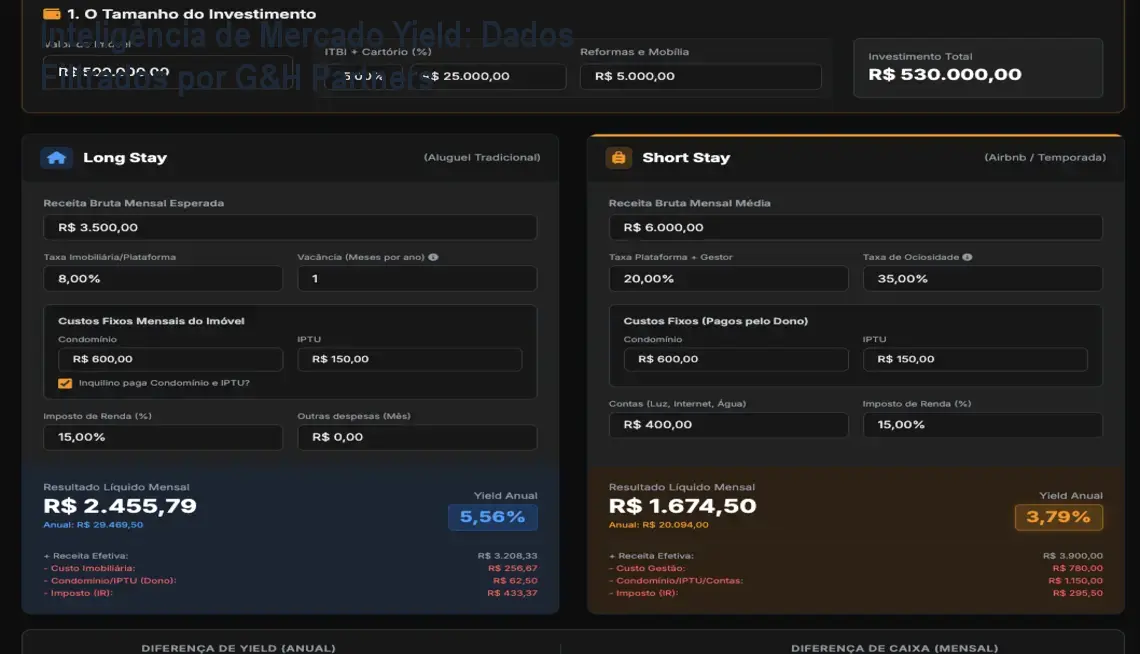Edit the Taxa Plataforma + Gestor field

pos(728,278)
